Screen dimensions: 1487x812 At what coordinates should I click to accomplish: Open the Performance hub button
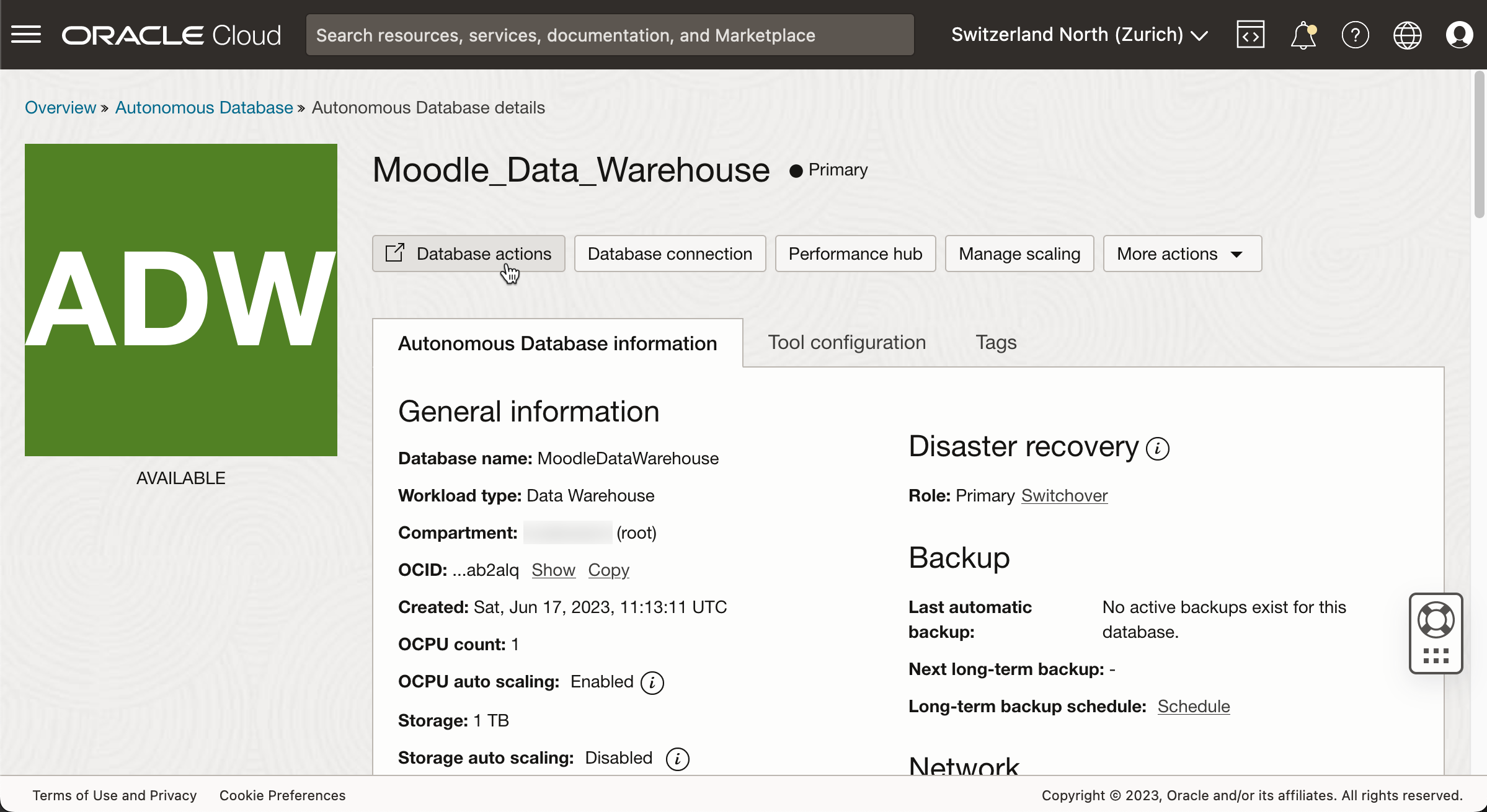tap(855, 254)
